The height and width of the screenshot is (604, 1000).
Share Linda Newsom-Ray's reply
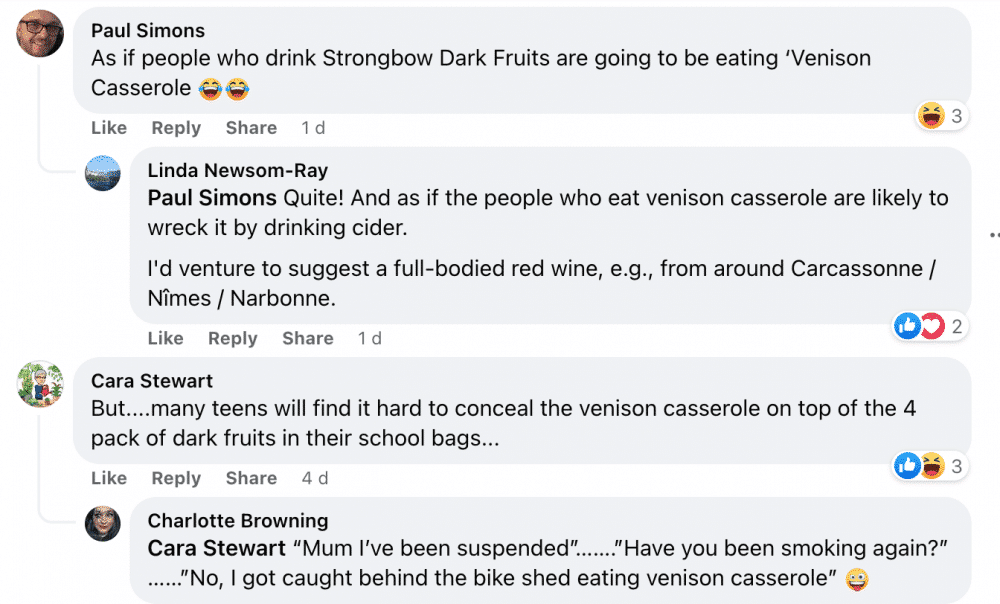click(308, 338)
